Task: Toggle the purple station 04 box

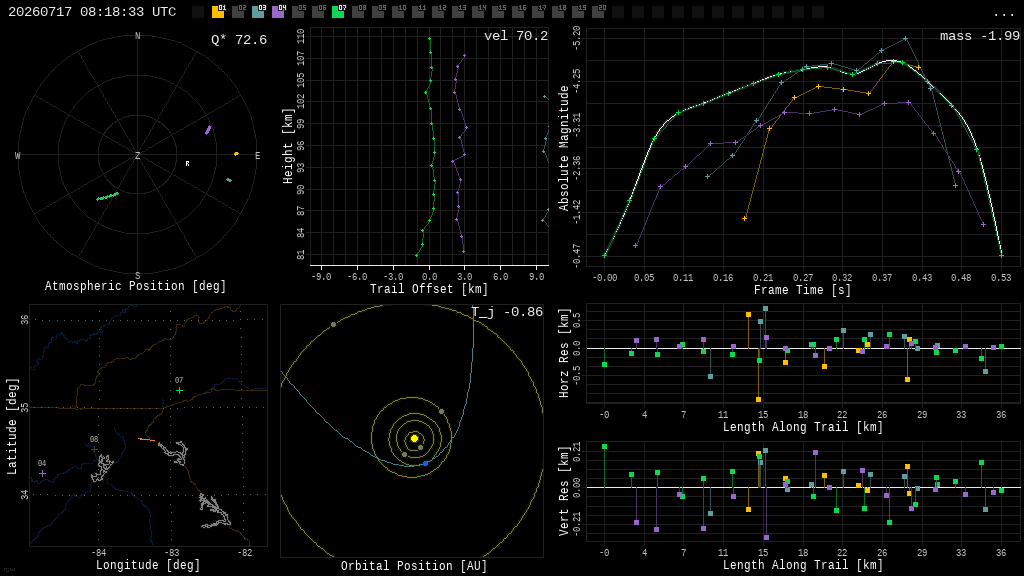Action: click(278, 12)
